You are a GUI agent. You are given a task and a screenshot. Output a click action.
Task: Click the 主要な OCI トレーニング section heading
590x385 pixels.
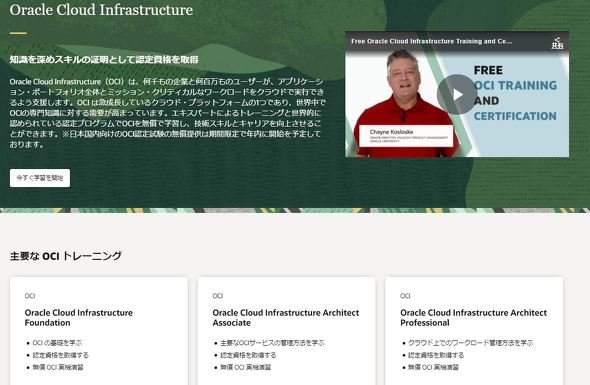tap(66, 256)
